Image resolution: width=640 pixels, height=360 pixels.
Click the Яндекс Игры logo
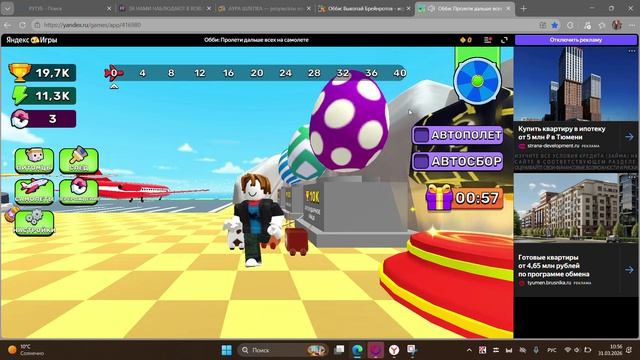coord(32,40)
